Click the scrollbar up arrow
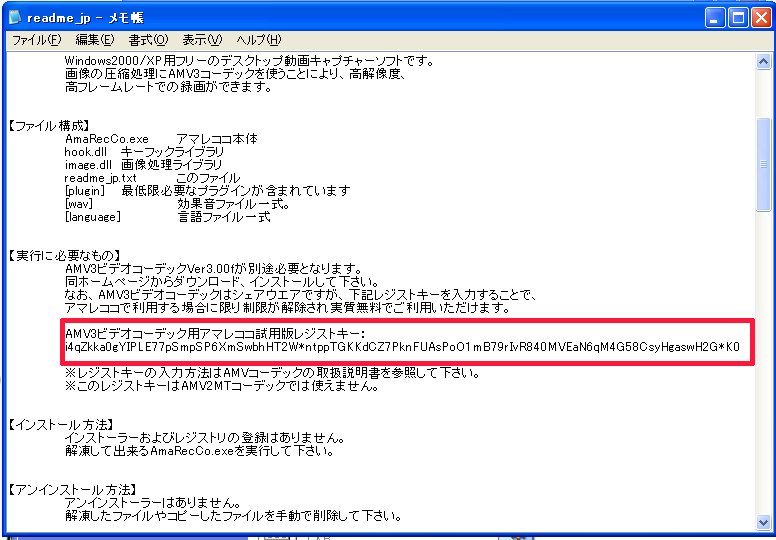 coord(763,61)
